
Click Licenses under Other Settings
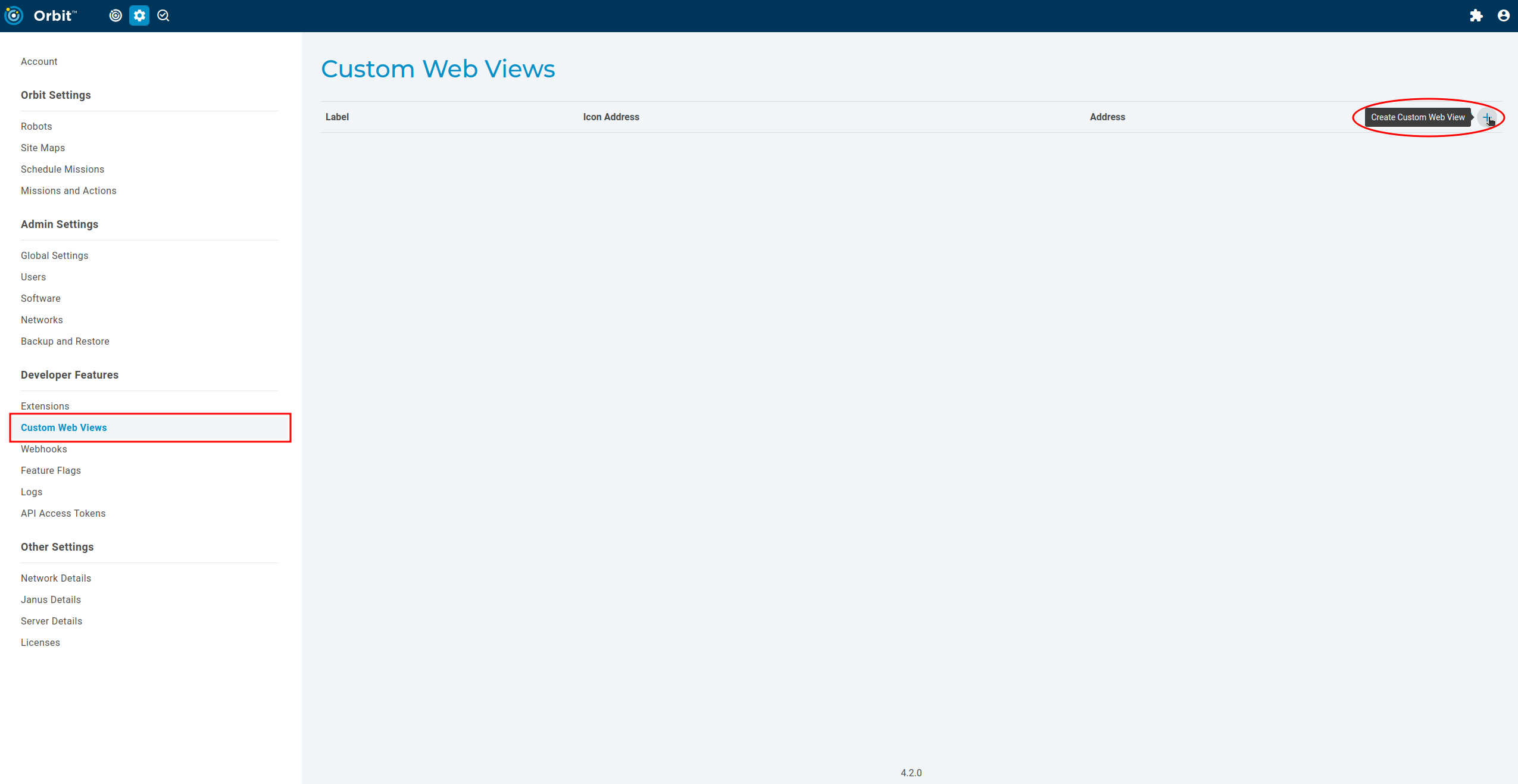(40, 642)
